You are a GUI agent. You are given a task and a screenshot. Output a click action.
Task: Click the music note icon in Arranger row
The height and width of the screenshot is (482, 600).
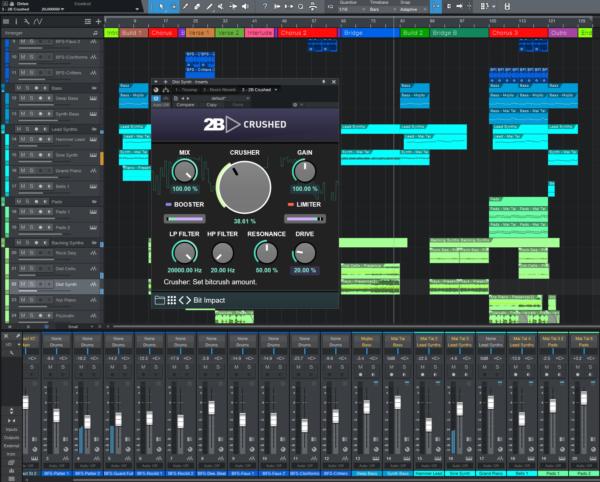tap(95, 33)
